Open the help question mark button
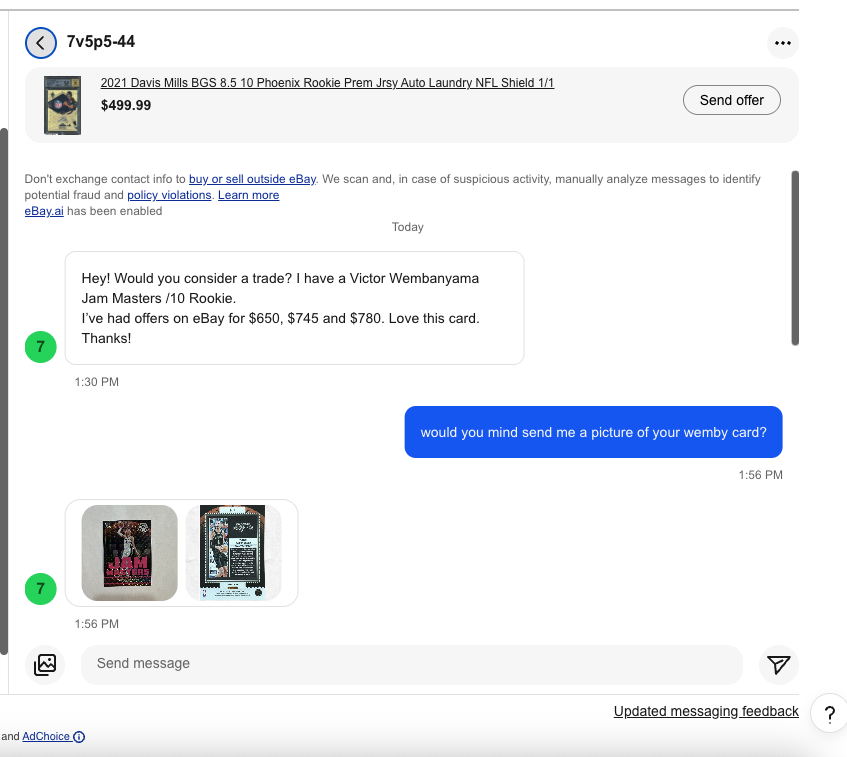 [830, 714]
